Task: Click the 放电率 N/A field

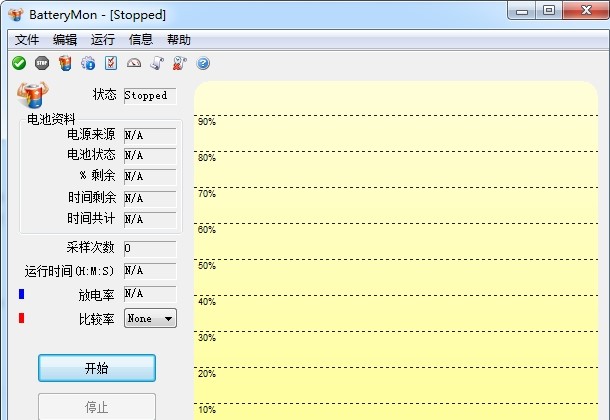Action: point(150,294)
